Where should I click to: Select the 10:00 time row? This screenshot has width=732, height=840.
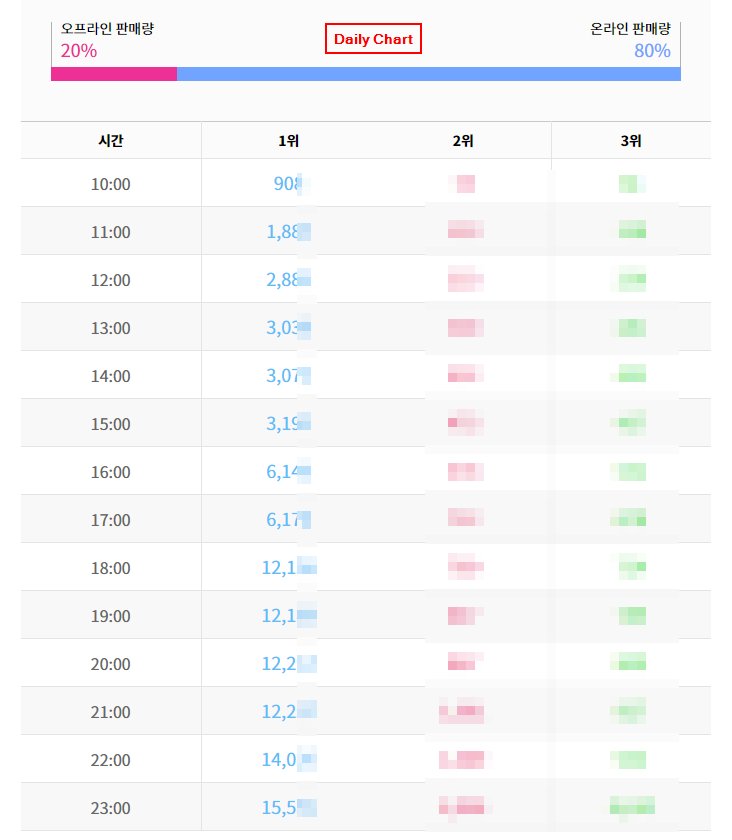click(365, 183)
